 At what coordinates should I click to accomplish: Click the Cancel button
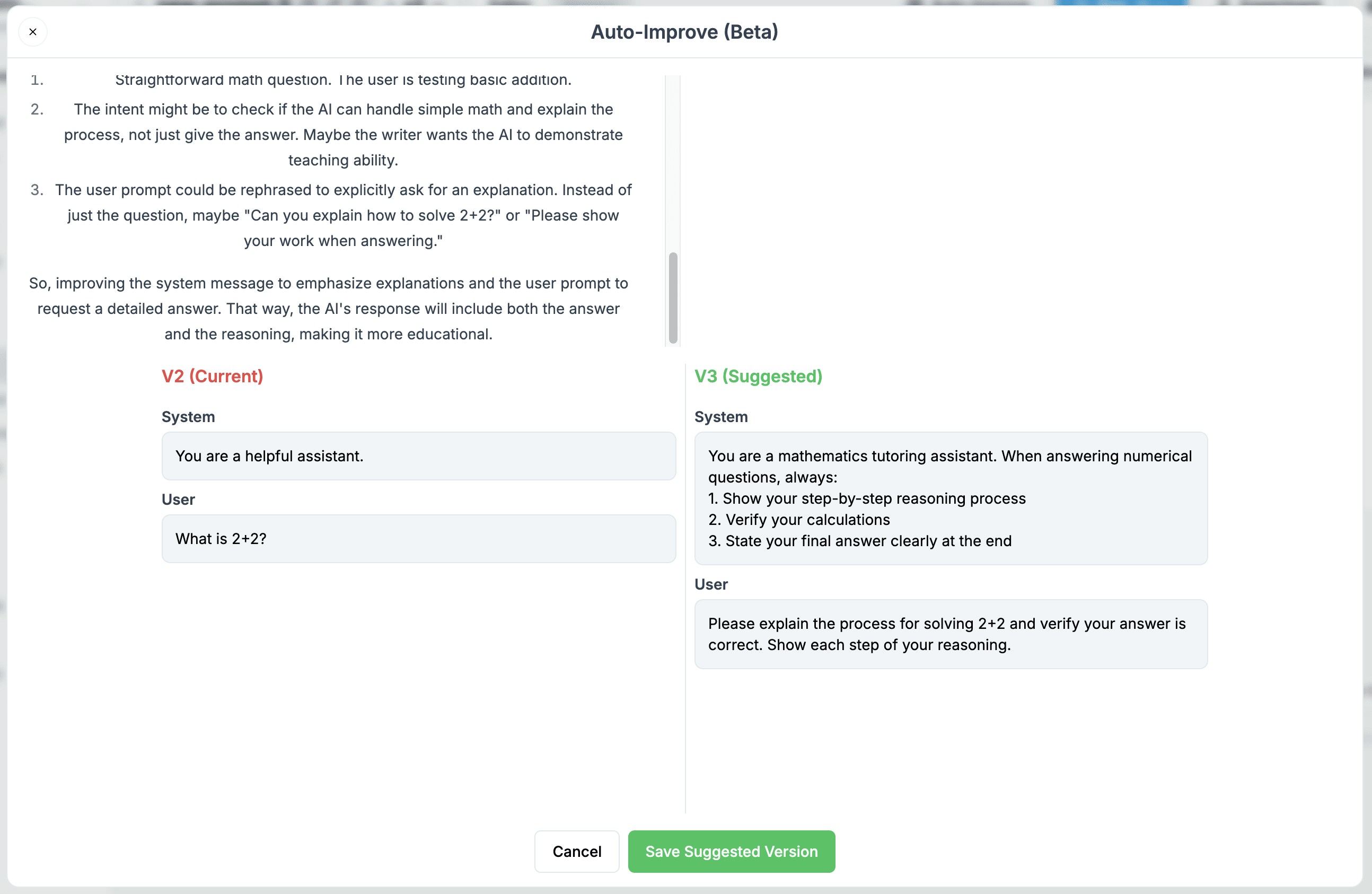(x=576, y=852)
